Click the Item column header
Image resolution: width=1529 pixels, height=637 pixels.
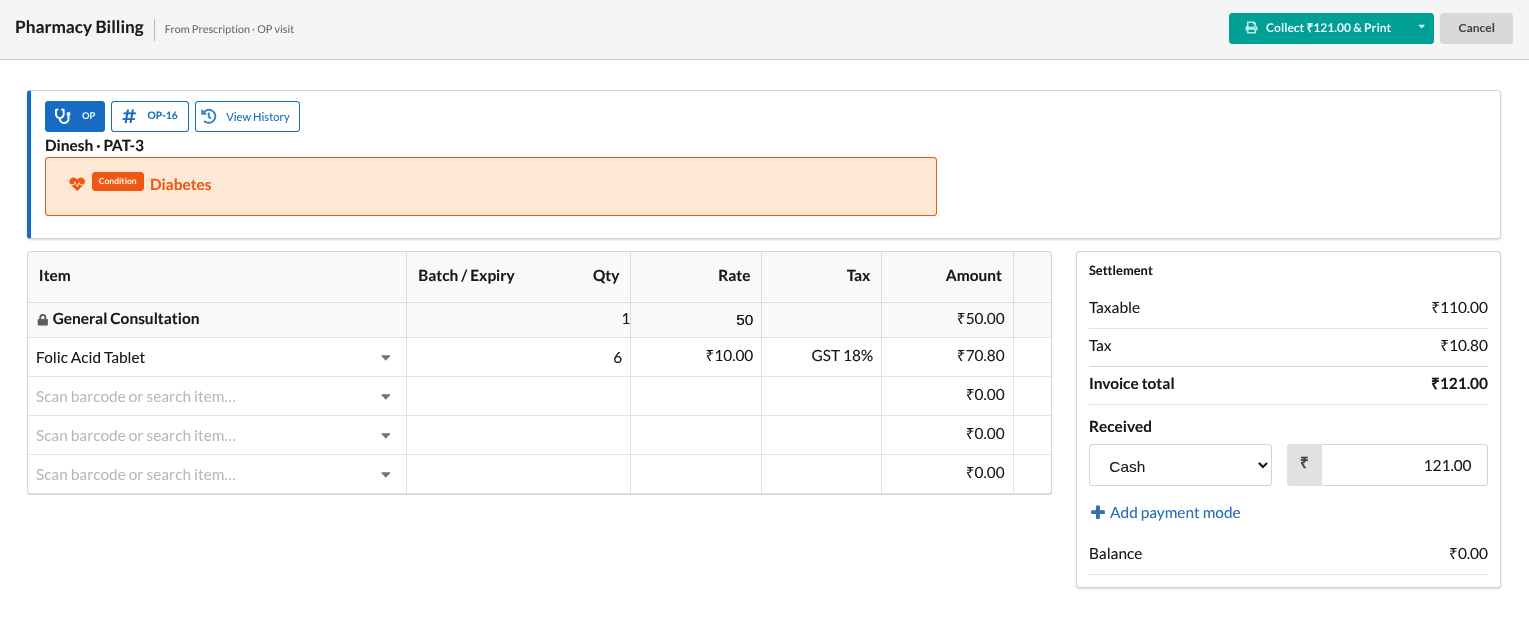click(55, 276)
